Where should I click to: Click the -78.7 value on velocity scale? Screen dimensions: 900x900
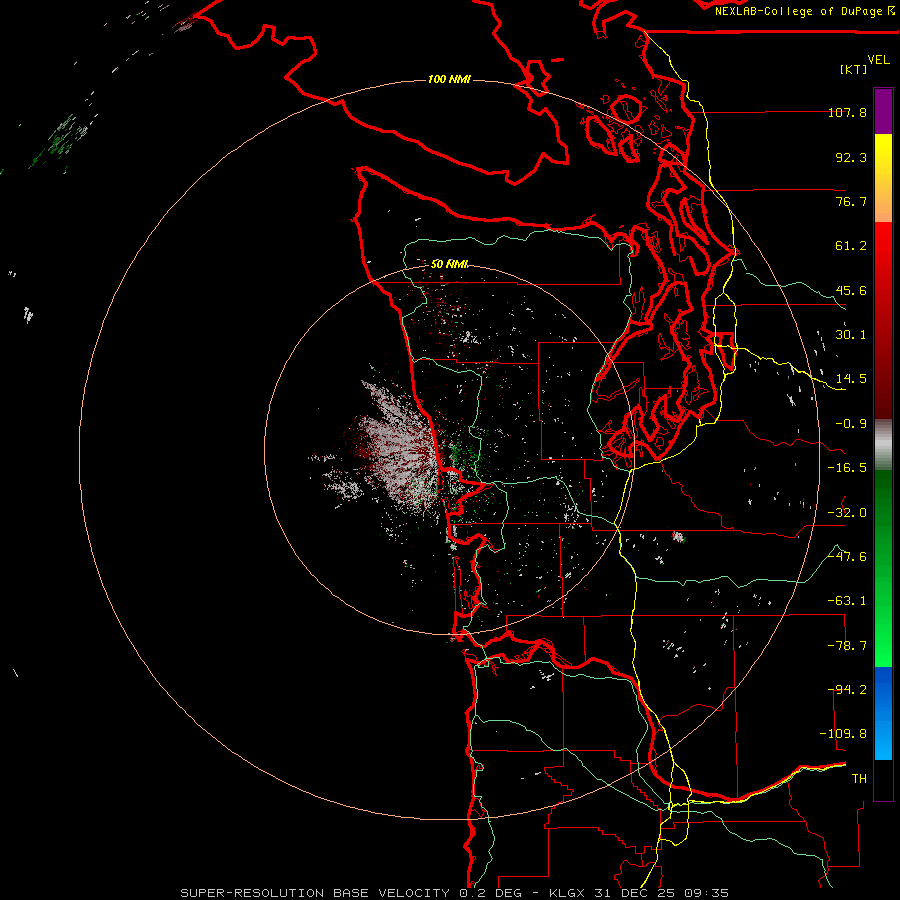tap(847, 646)
